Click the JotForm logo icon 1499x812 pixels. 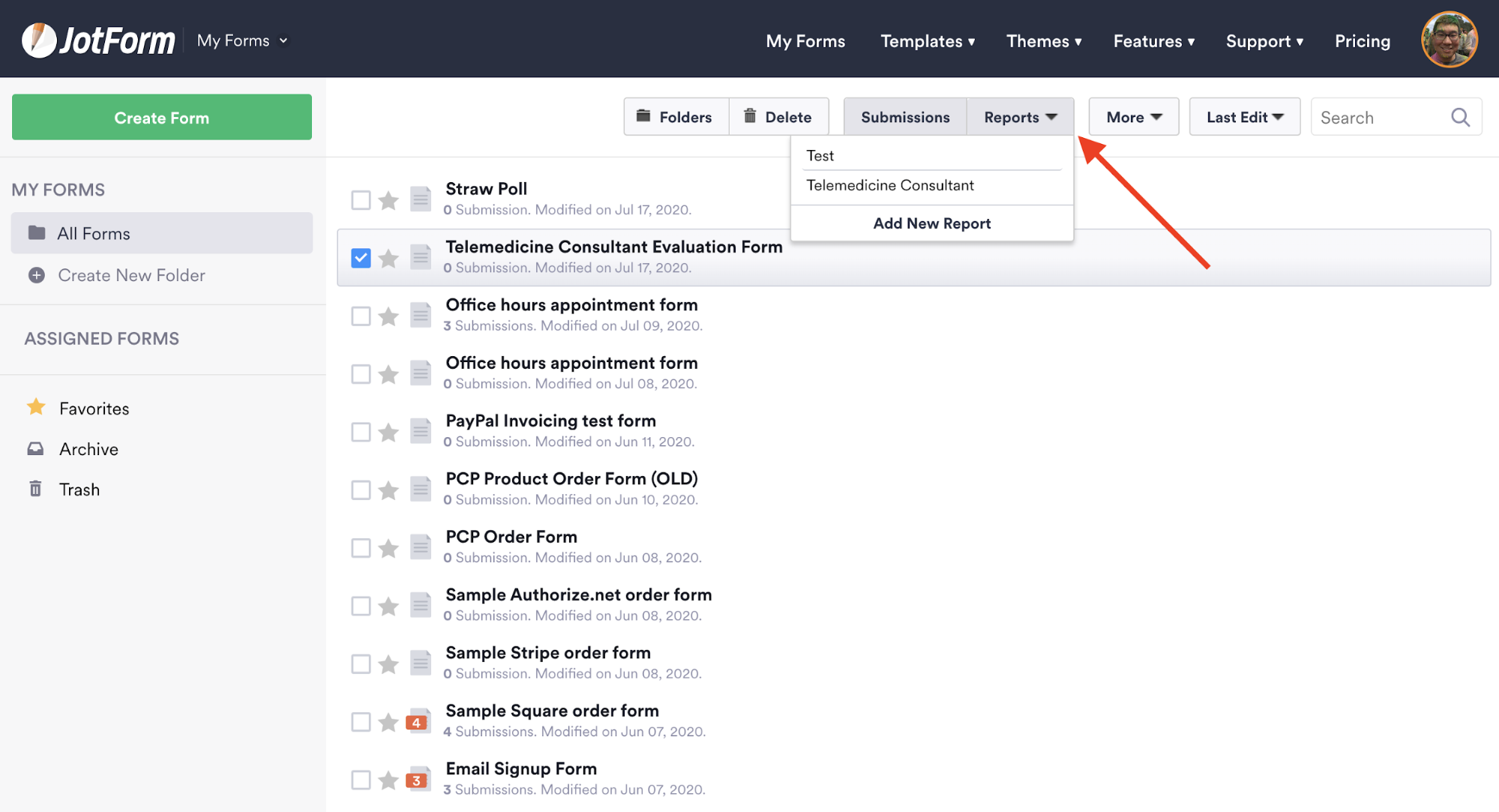click(x=39, y=40)
